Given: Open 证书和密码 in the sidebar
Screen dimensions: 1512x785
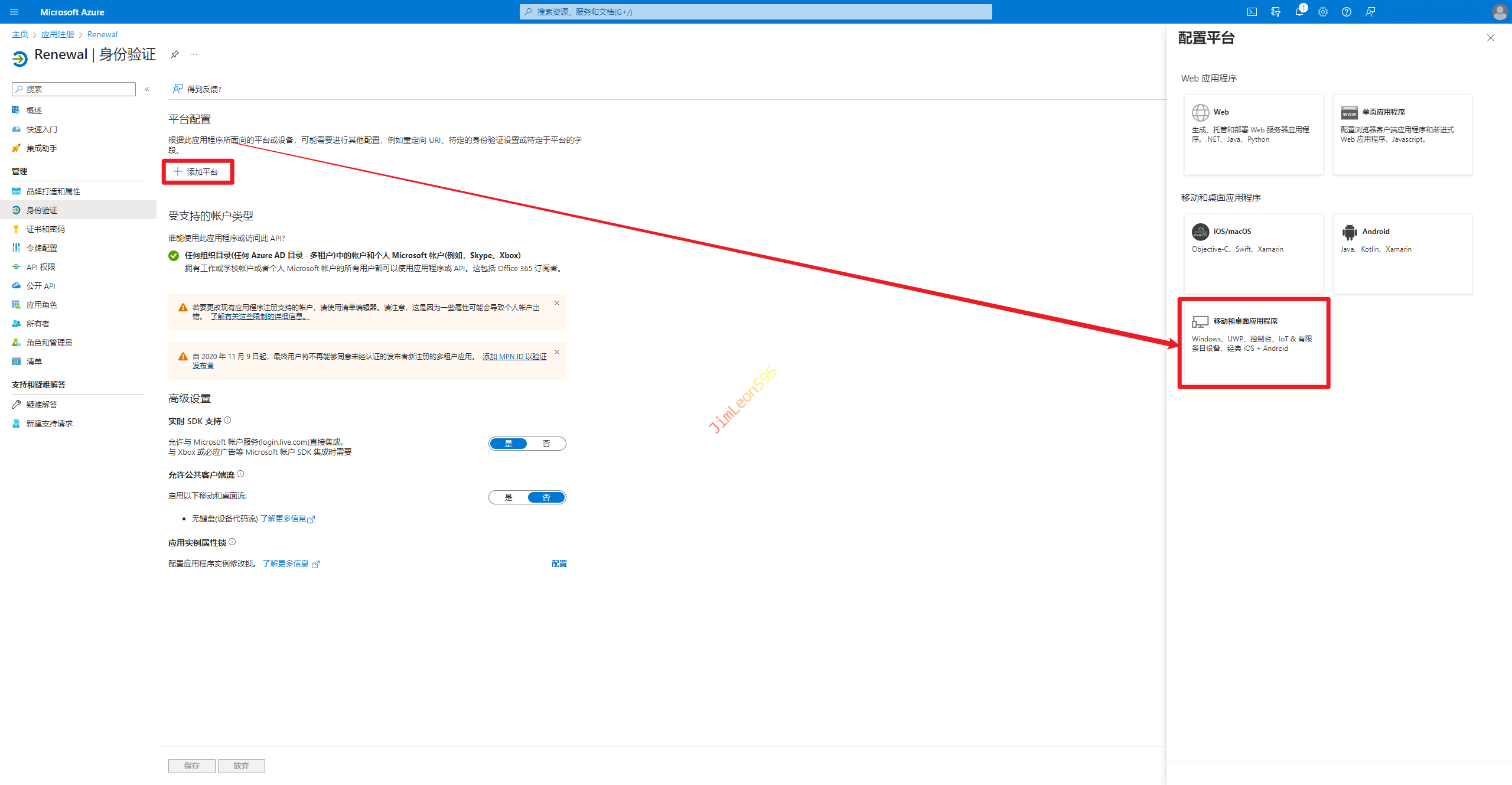Looking at the screenshot, I should click(45, 229).
